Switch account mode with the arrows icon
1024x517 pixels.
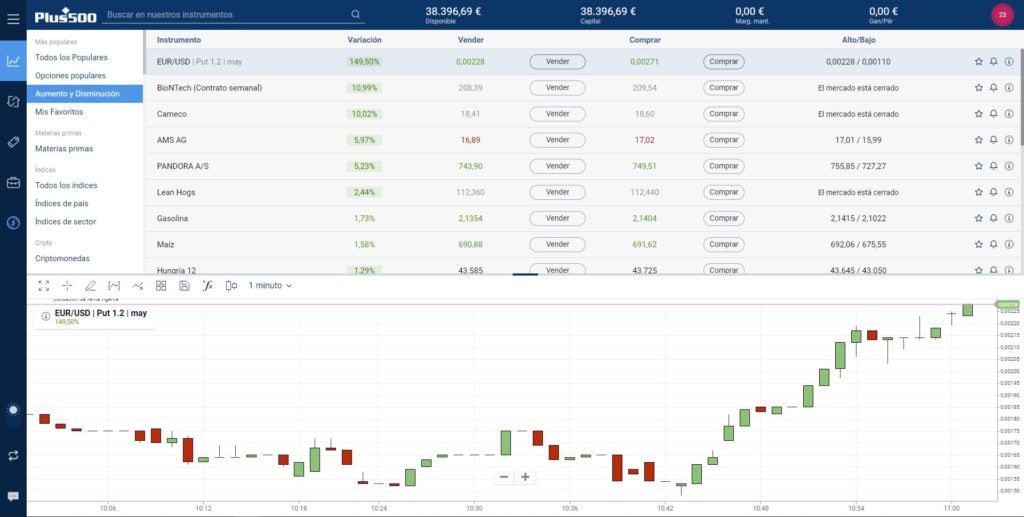click(13, 456)
